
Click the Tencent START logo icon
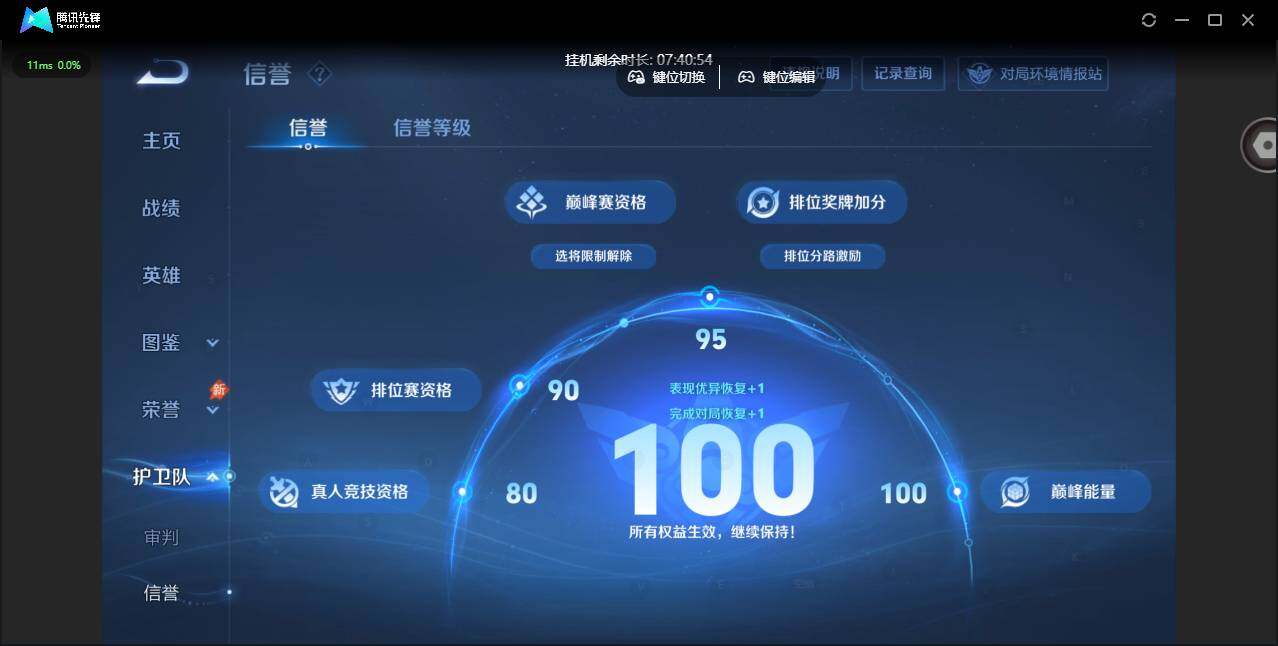click(x=36, y=19)
